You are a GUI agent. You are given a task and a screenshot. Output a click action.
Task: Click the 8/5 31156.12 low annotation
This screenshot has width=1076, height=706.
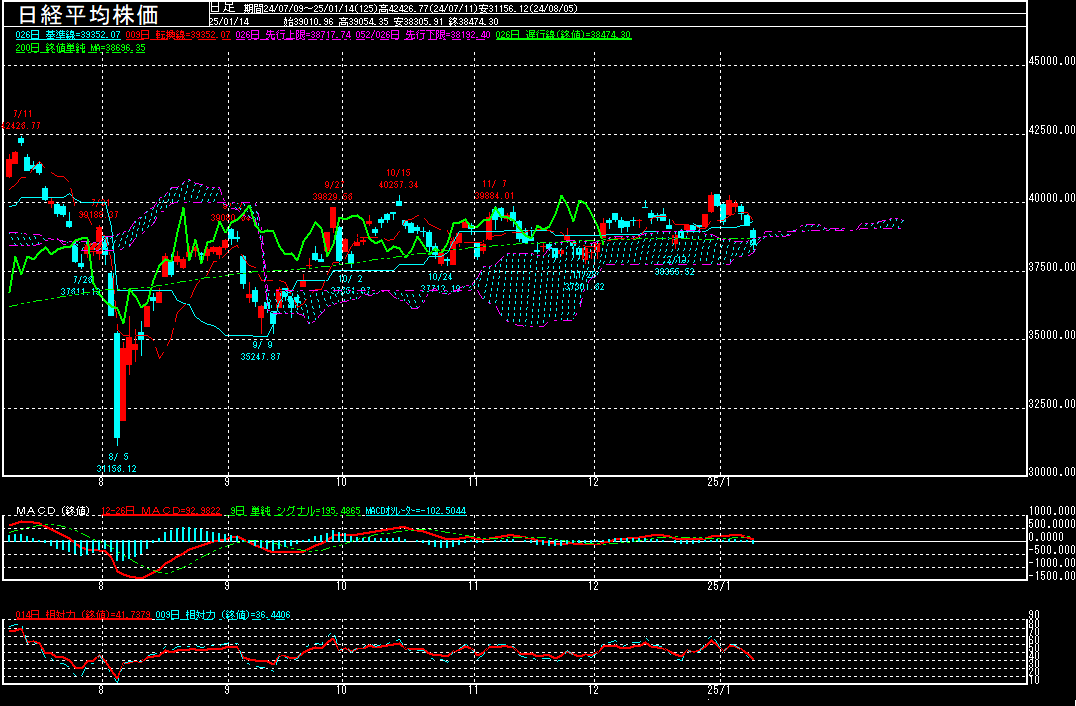[x=117, y=462]
